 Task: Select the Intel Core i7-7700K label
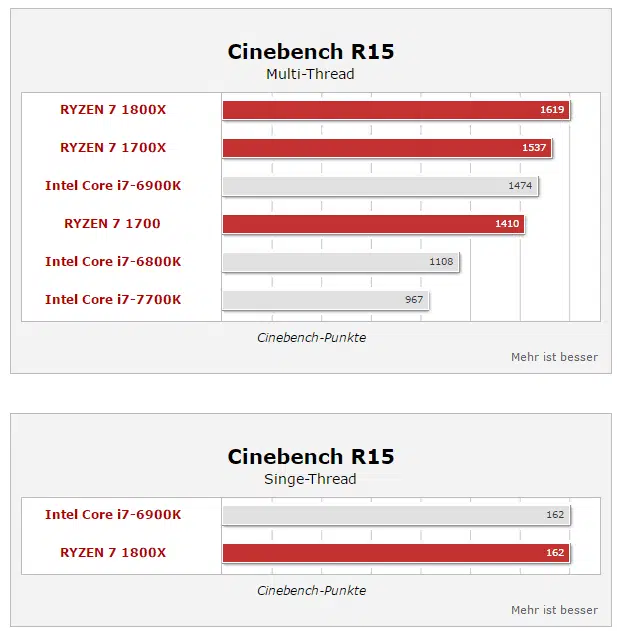coord(113,299)
